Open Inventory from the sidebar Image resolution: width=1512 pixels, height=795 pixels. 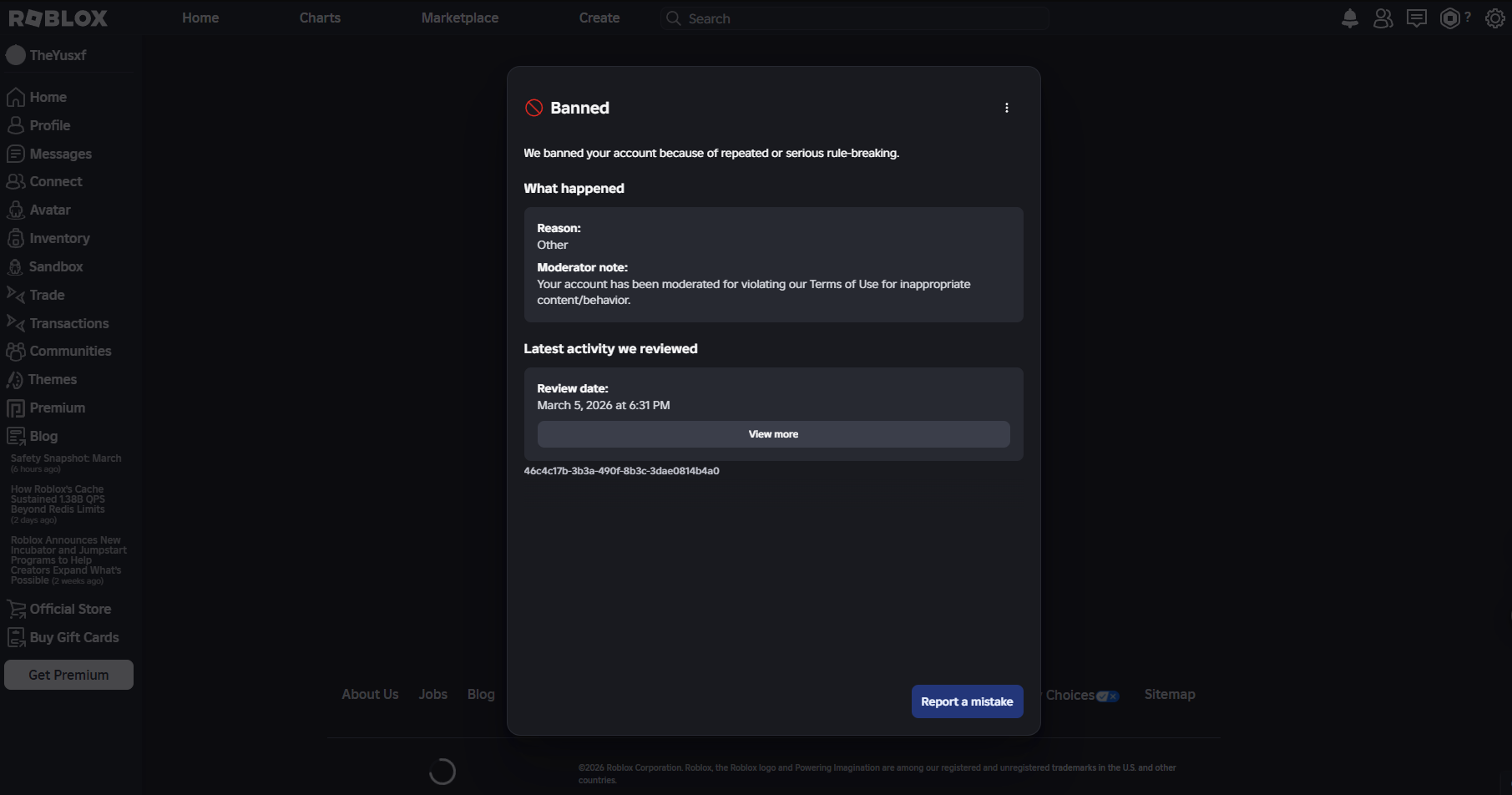[48, 238]
